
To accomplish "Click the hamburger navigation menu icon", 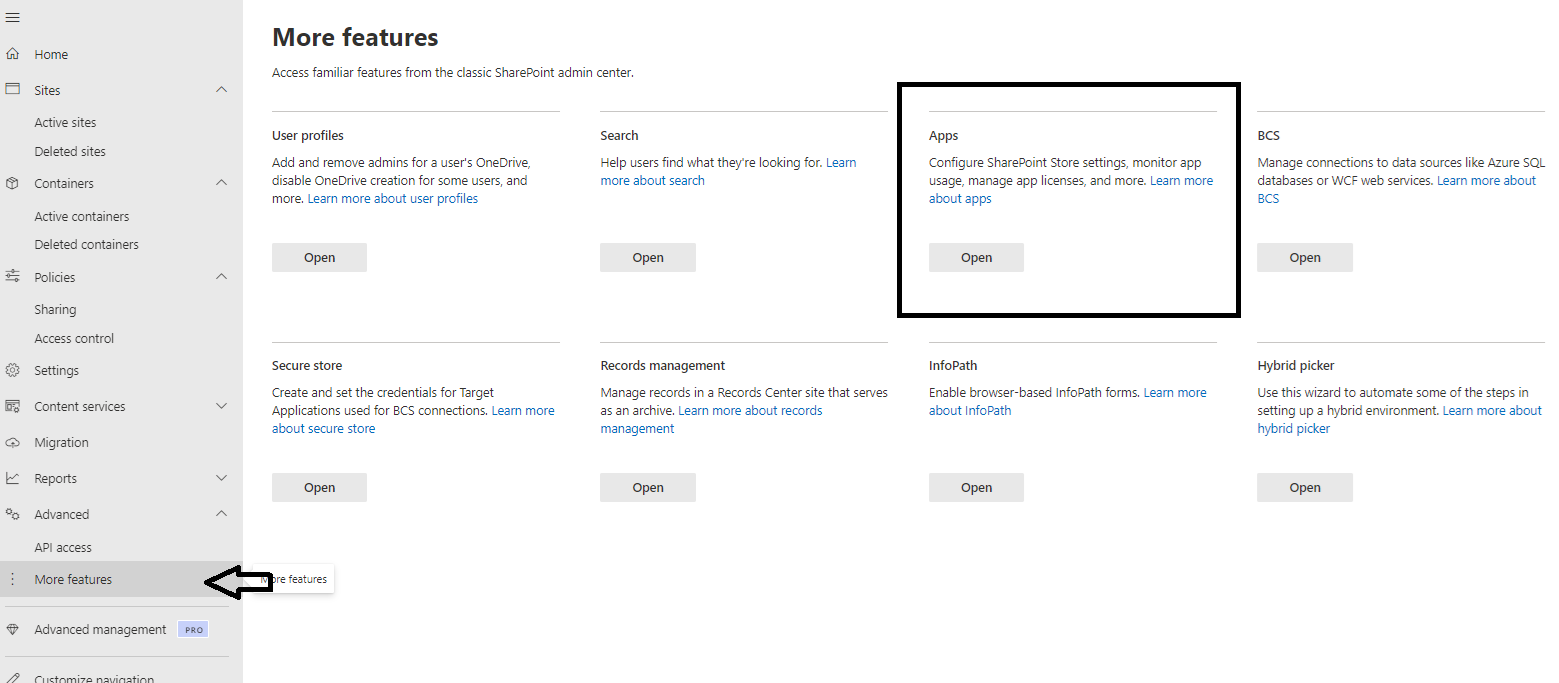I will (x=13, y=18).
